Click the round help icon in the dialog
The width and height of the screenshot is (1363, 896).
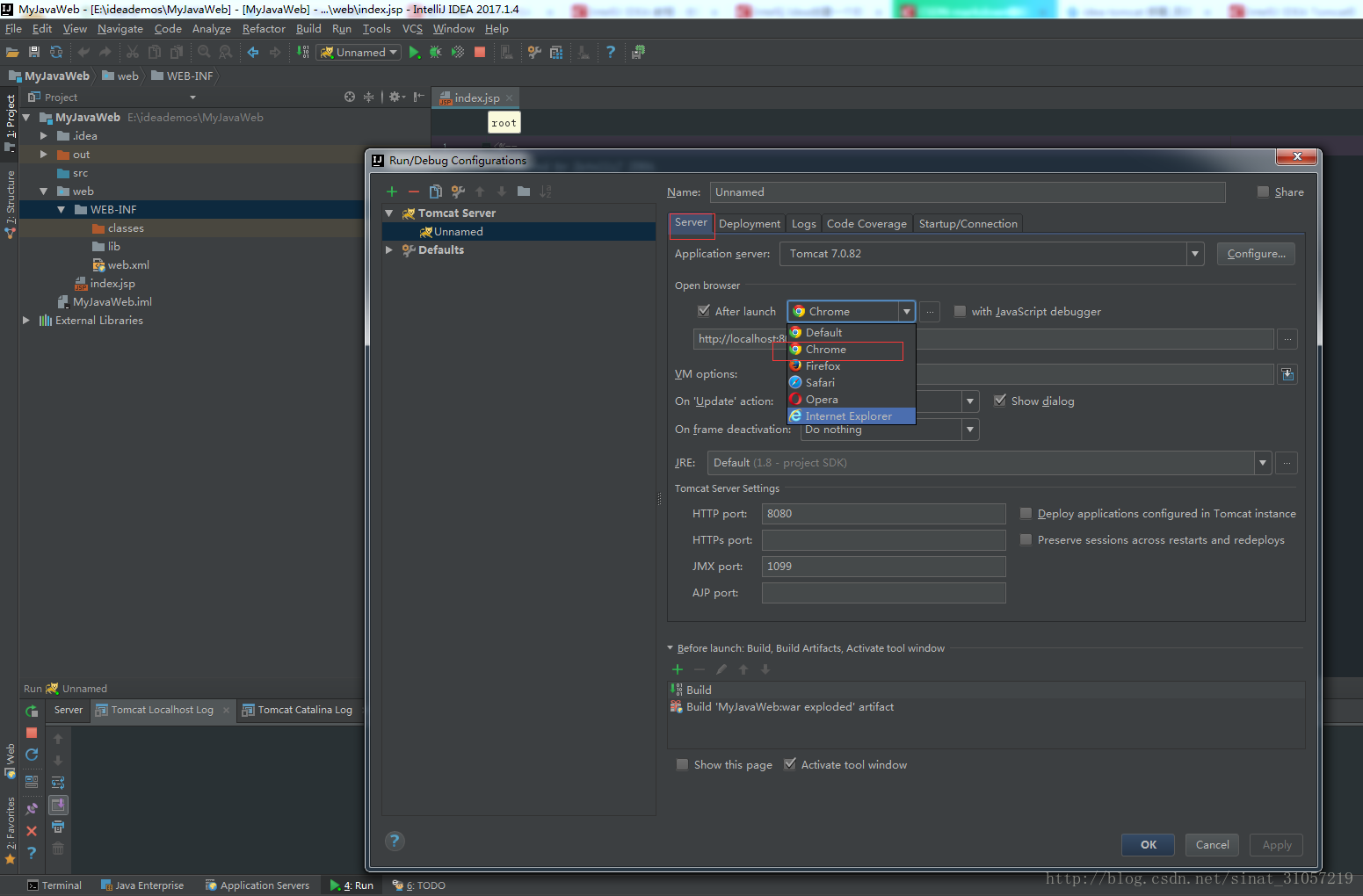[x=395, y=841]
